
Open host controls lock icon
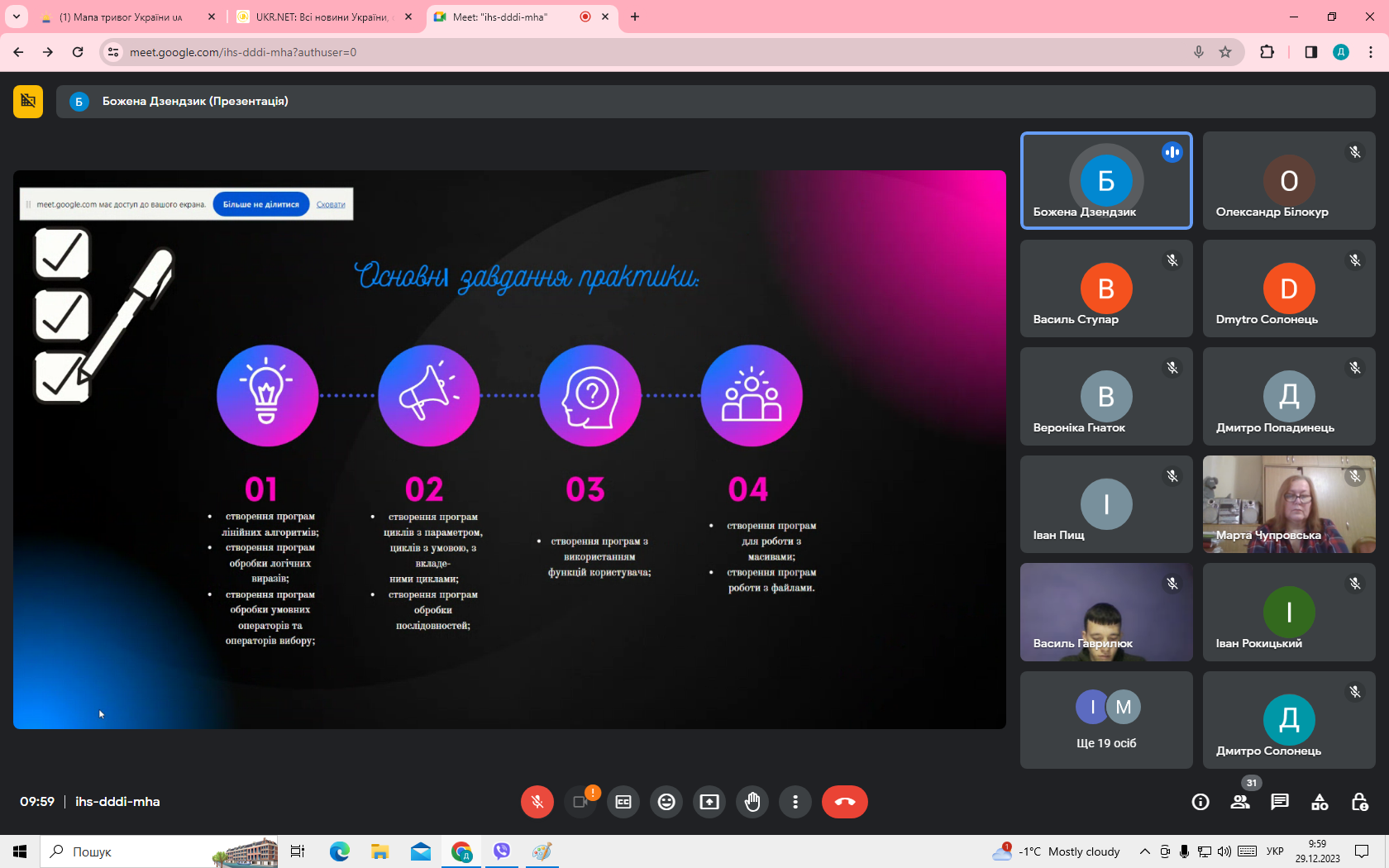coord(1360,802)
